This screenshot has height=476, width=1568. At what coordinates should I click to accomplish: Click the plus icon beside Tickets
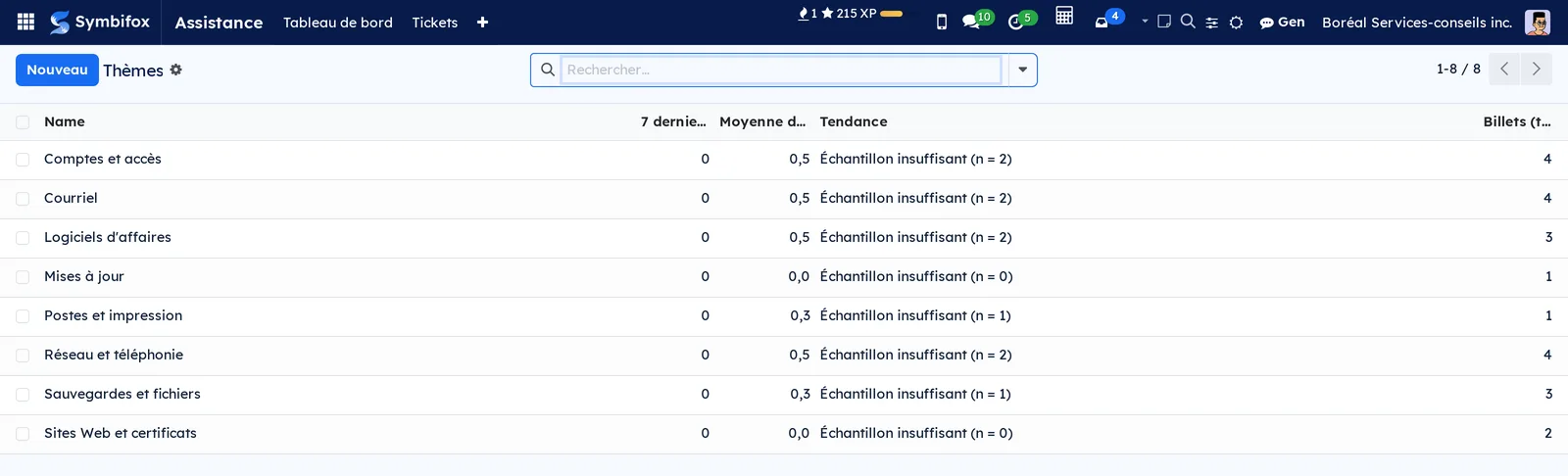(482, 23)
